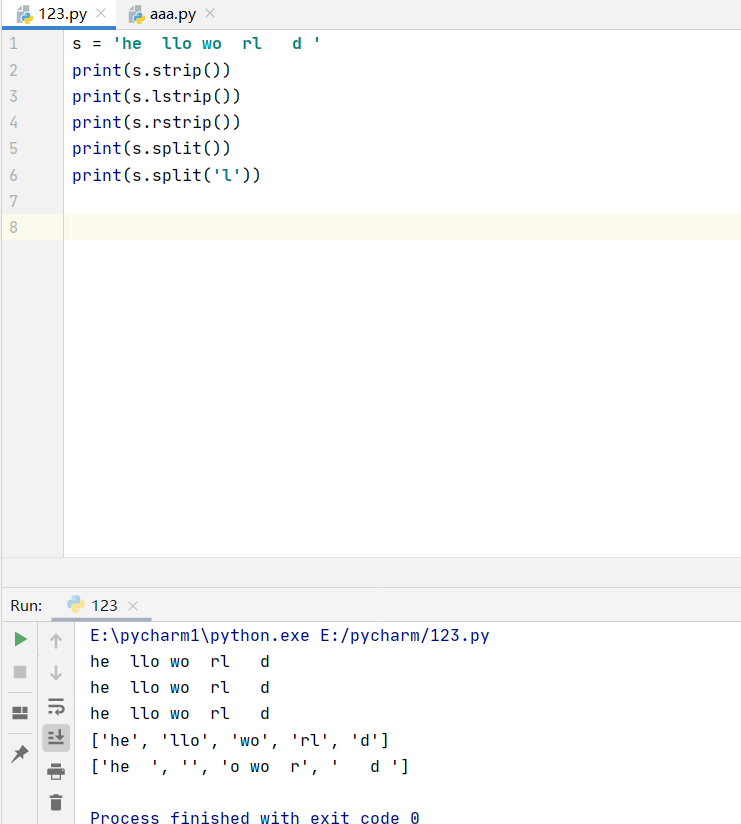The height and width of the screenshot is (824, 741).
Task: Click the console output list ['he', 'llo', 'wo', 'rl', 'd']
Action: (240, 740)
